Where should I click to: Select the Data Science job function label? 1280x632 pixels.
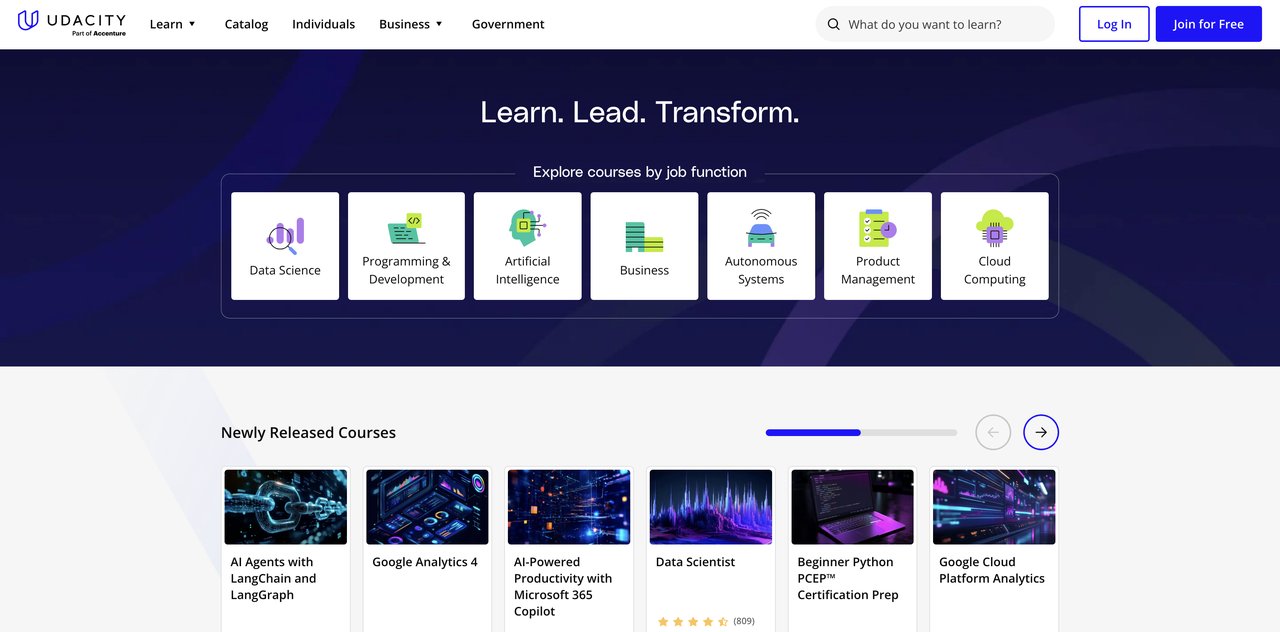(285, 270)
